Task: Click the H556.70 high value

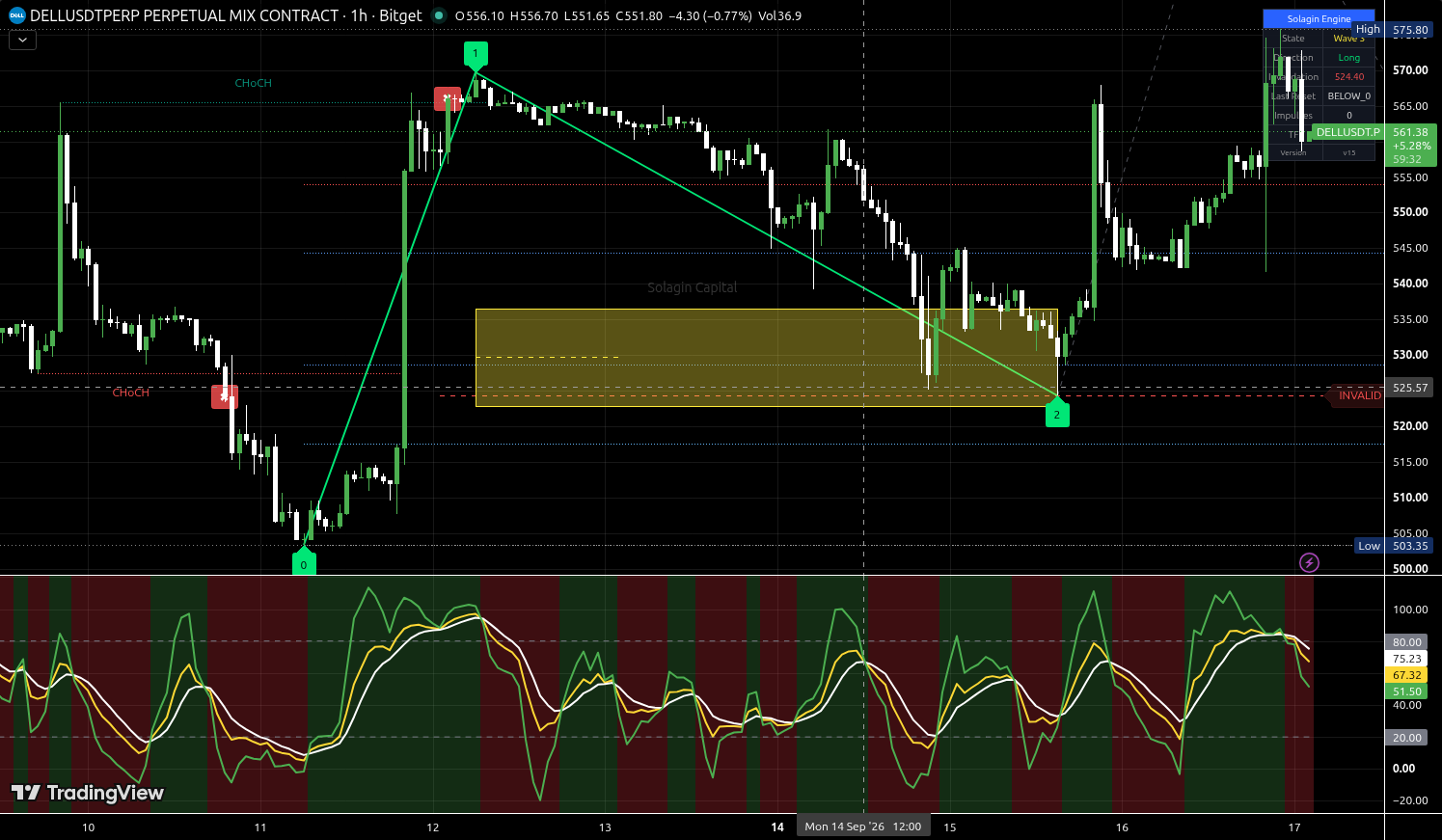Action: click(x=533, y=15)
